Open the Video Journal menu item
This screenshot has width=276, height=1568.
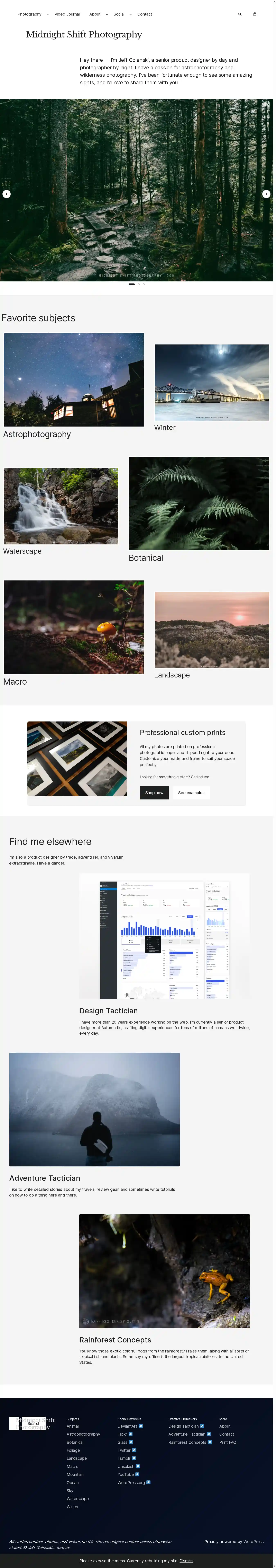click(x=67, y=14)
